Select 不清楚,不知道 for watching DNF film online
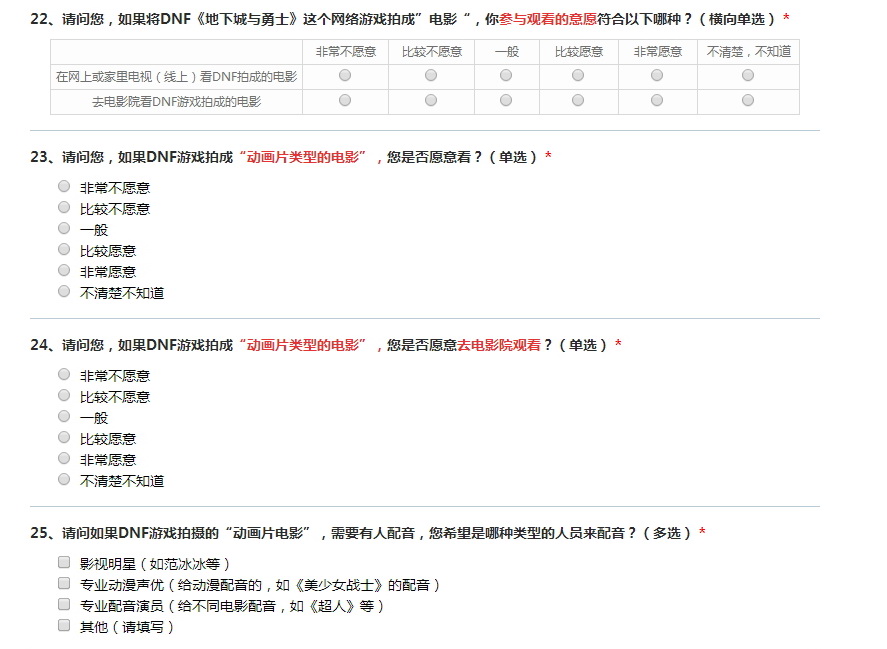 point(748,75)
